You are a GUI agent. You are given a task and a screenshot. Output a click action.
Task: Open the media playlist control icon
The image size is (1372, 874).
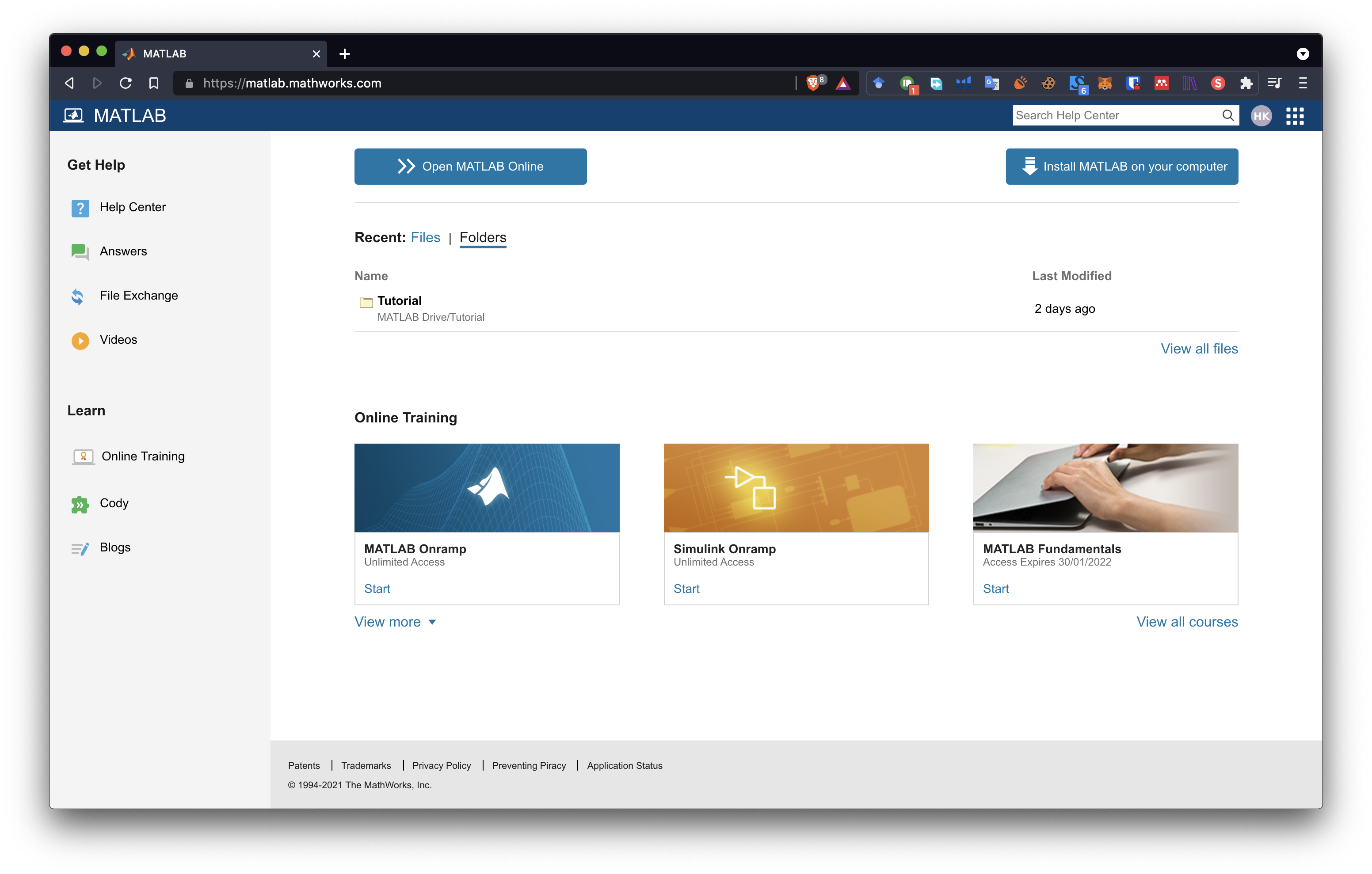coord(1275,83)
